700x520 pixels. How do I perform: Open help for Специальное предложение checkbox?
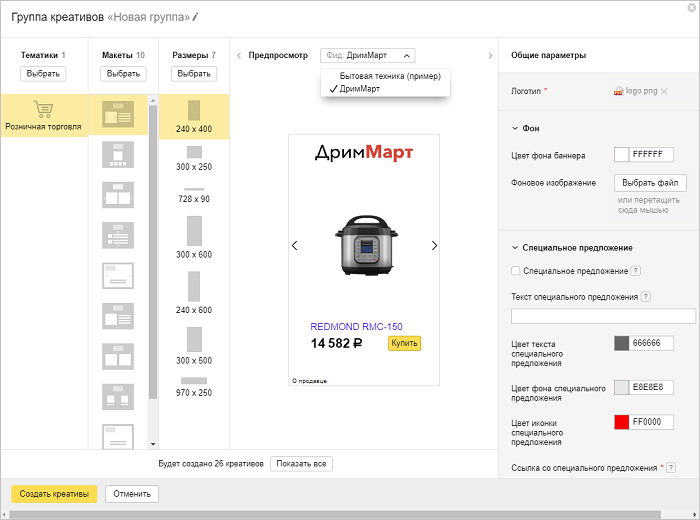coord(636,270)
